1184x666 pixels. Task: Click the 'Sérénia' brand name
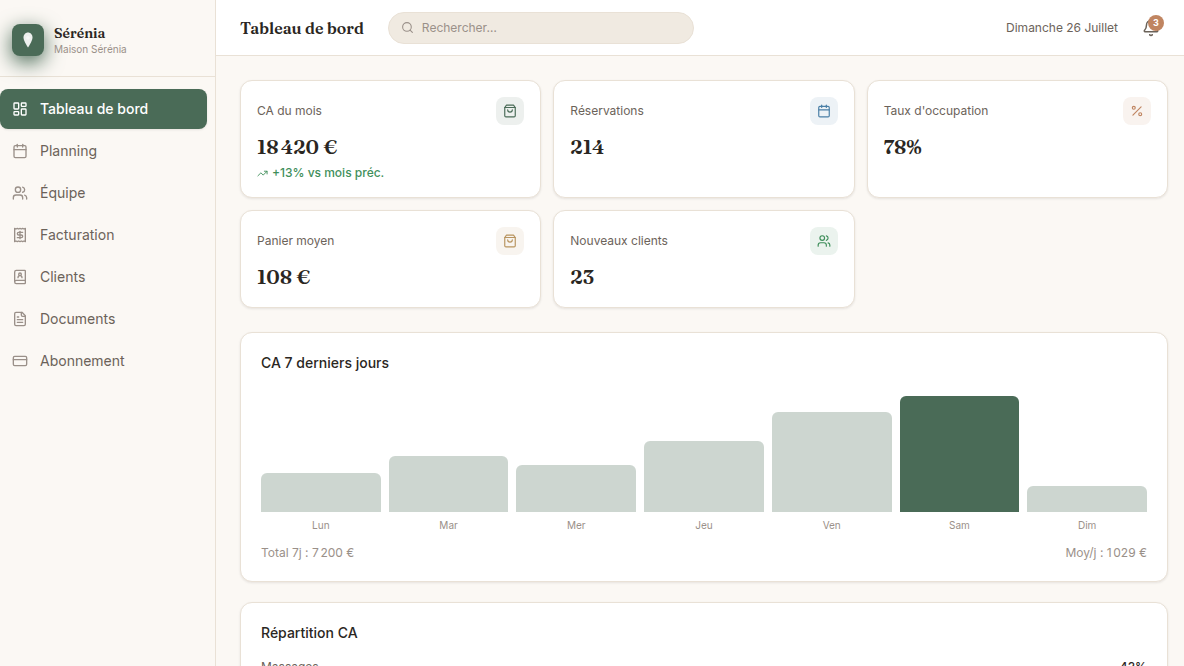[79, 33]
